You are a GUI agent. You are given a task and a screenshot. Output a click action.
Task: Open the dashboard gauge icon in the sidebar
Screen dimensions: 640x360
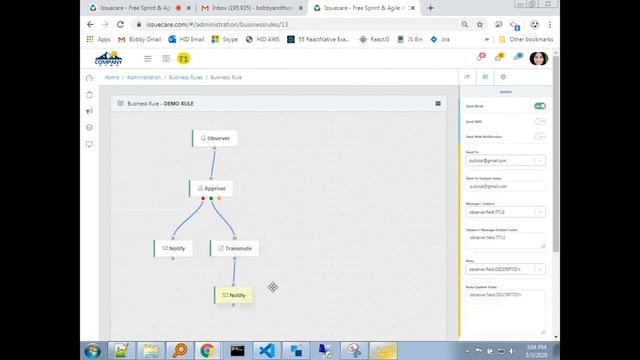89,78
